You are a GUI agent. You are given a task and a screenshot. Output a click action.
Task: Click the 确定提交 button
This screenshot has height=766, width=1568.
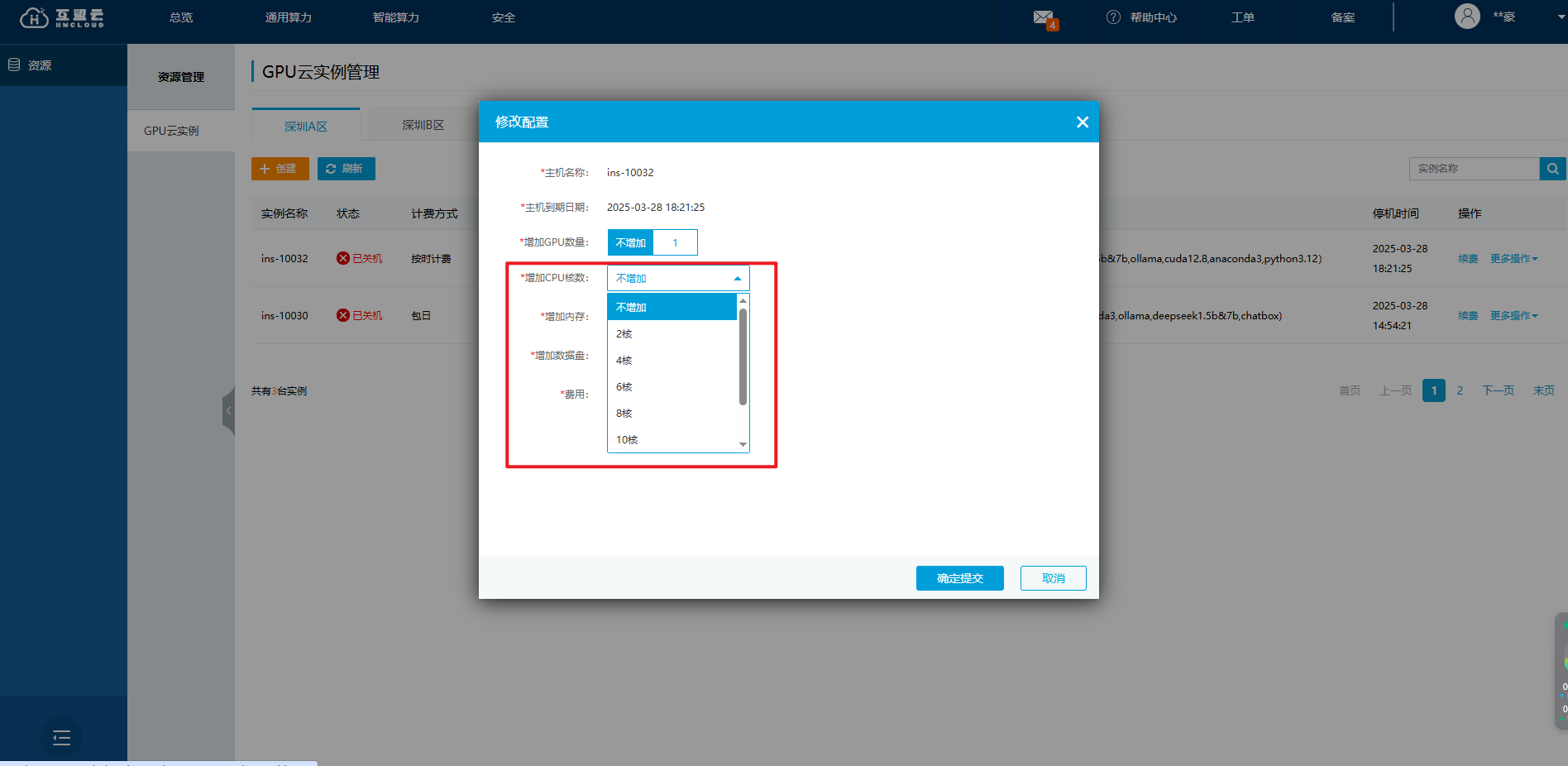[x=959, y=578]
